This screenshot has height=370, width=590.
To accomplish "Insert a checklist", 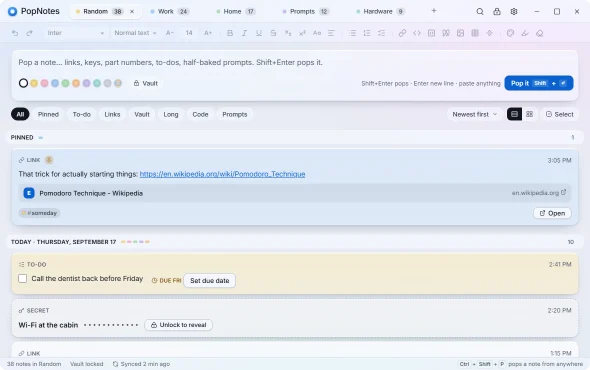I will coord(382,33).
